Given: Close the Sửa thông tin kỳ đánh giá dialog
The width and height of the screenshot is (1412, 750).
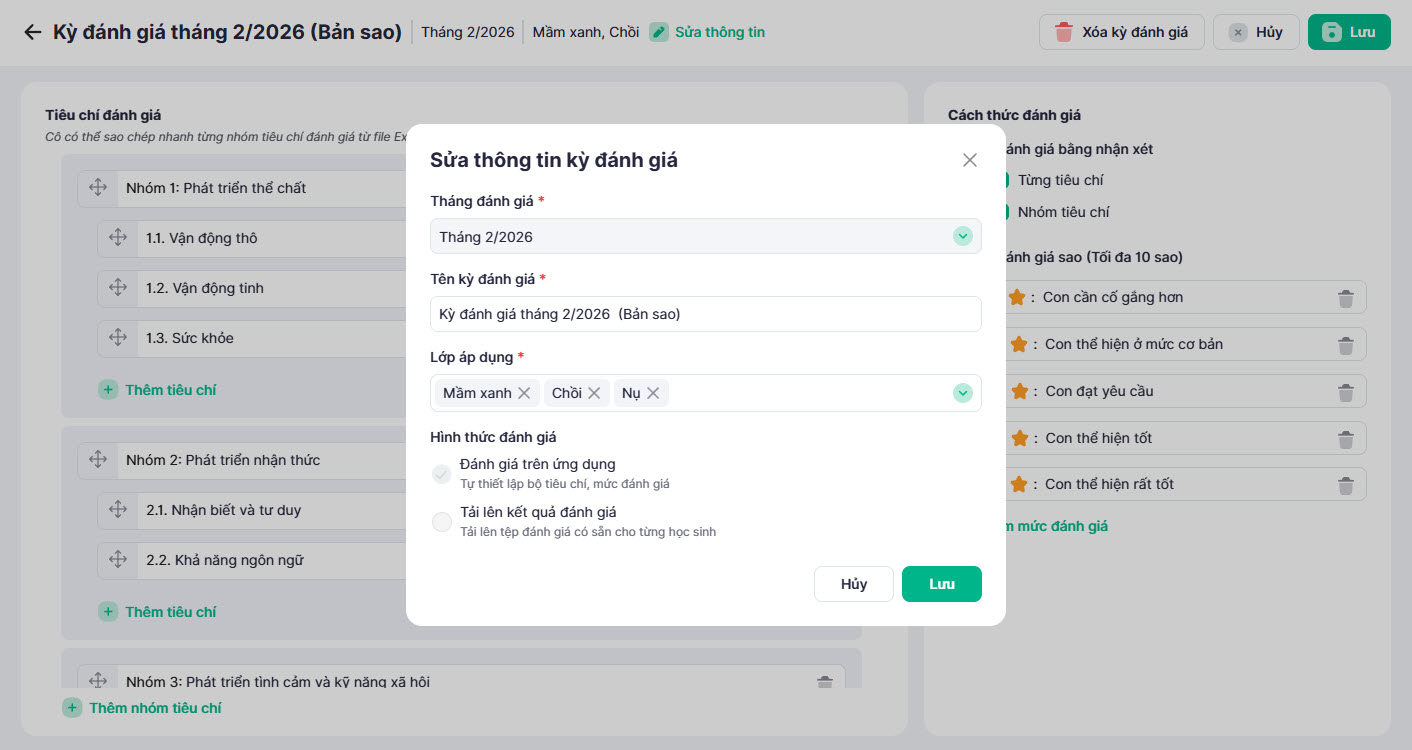Looking at the screenshot, I should 969,160.
